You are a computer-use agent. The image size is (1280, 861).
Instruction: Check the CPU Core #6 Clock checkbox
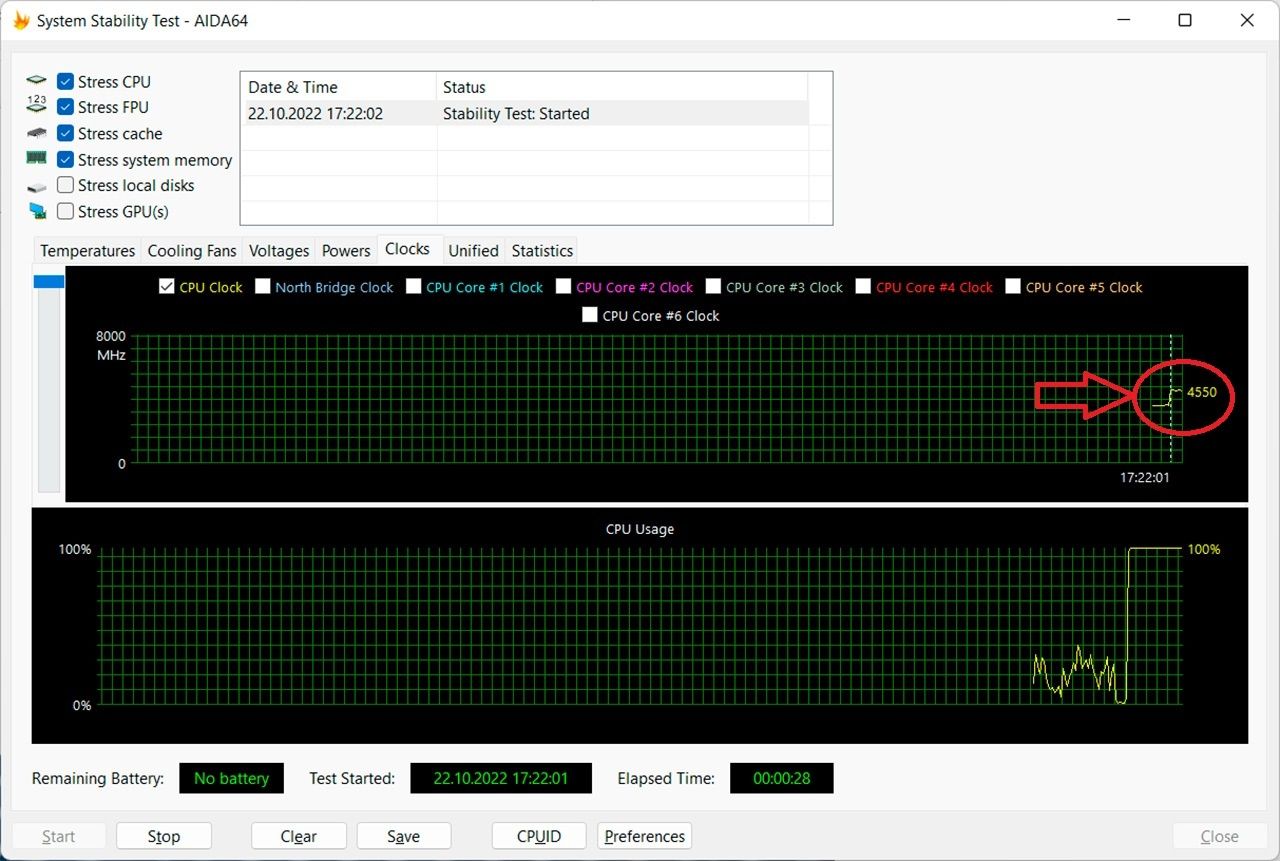tap(590, 315)
